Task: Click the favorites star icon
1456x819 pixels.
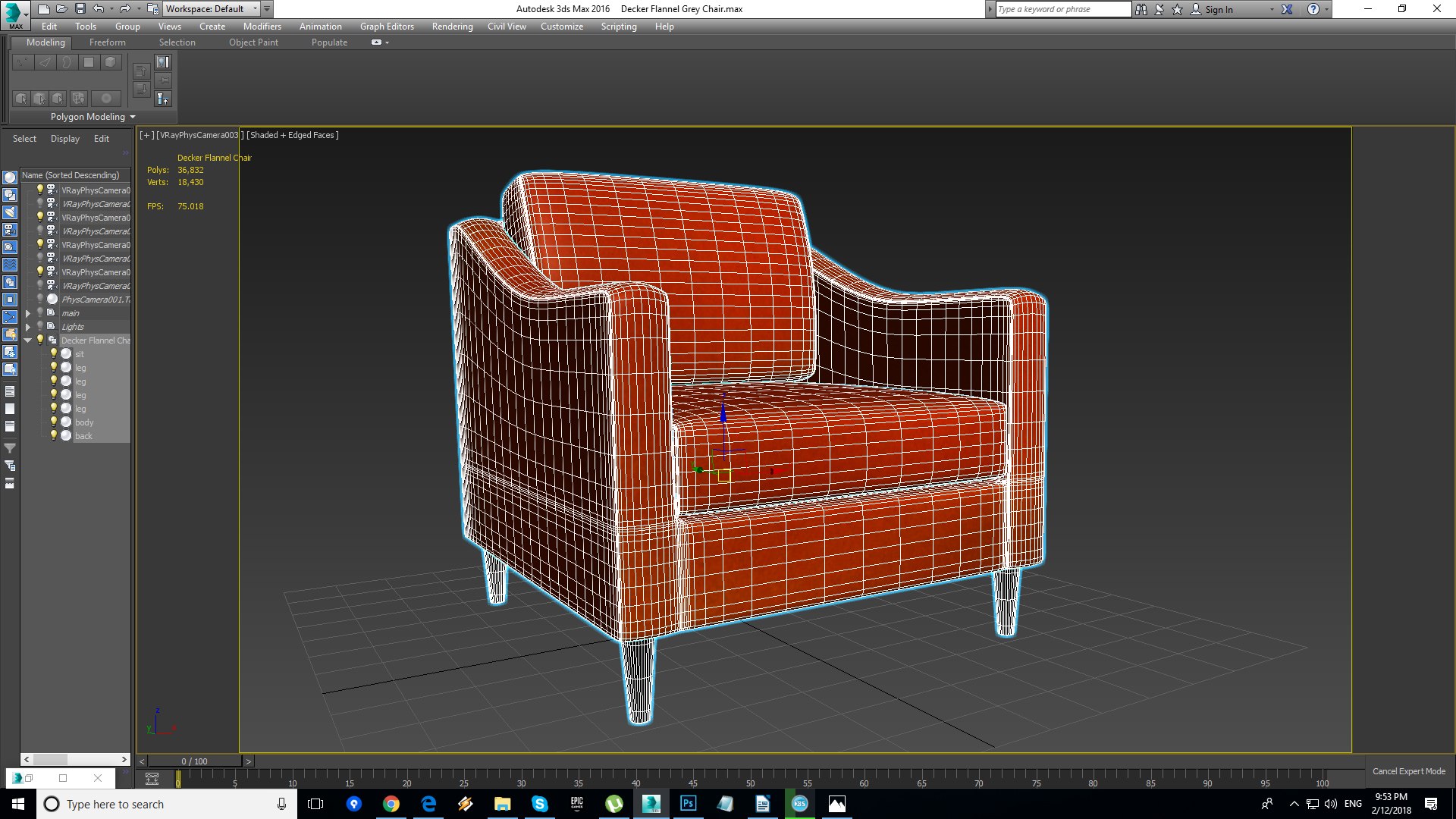Action: [1177, 9]
